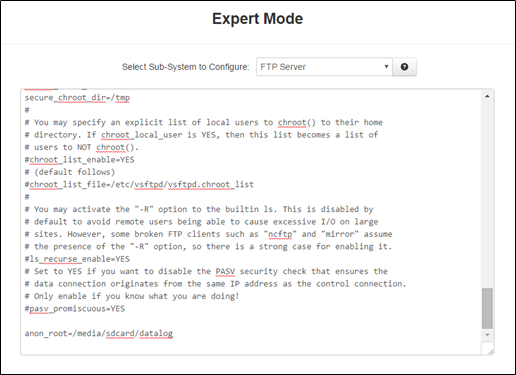Click the 'Only enable if you know' comment
516x375 pixels.
tap(132, 296)
